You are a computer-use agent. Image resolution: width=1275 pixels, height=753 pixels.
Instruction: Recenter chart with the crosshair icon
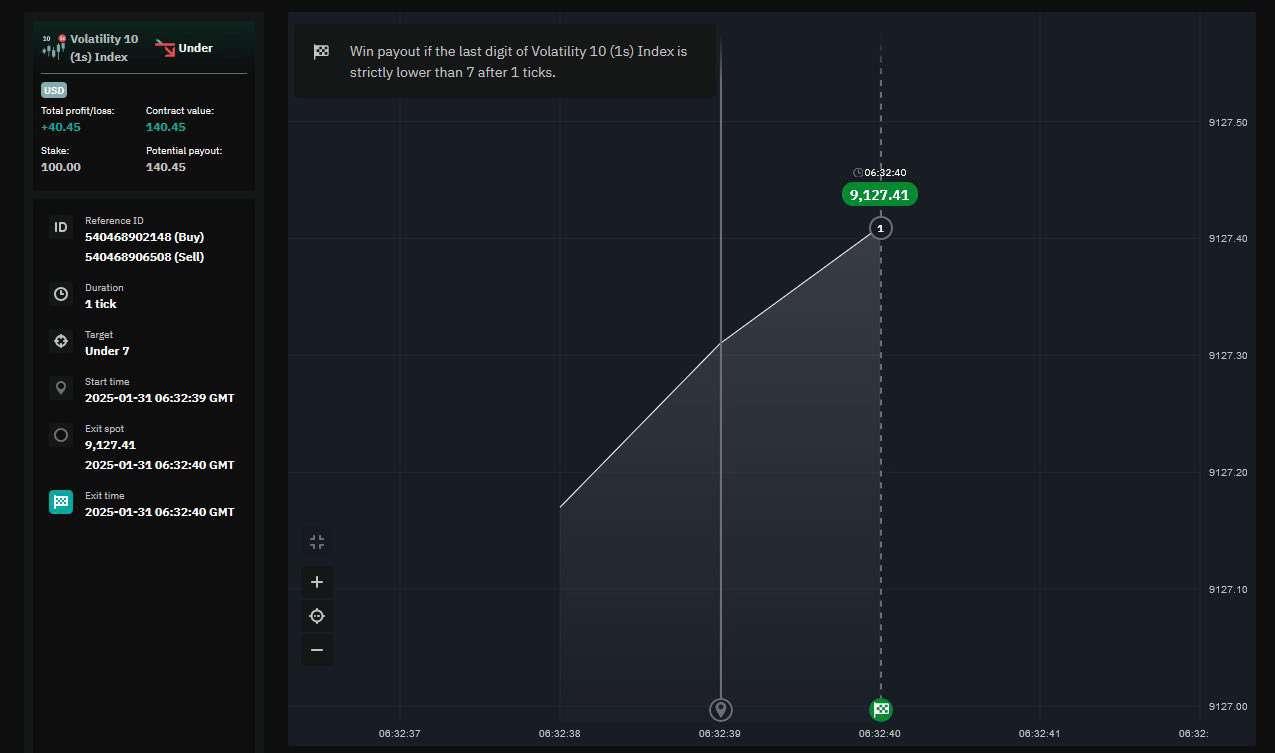coord(317,616)
